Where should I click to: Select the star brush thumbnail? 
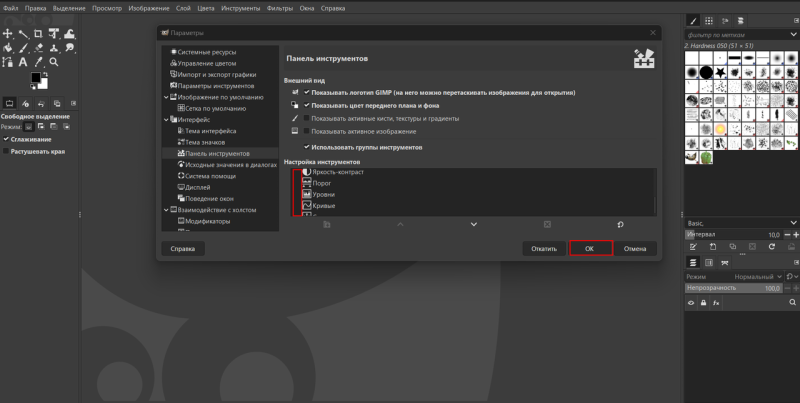[720, 72]
